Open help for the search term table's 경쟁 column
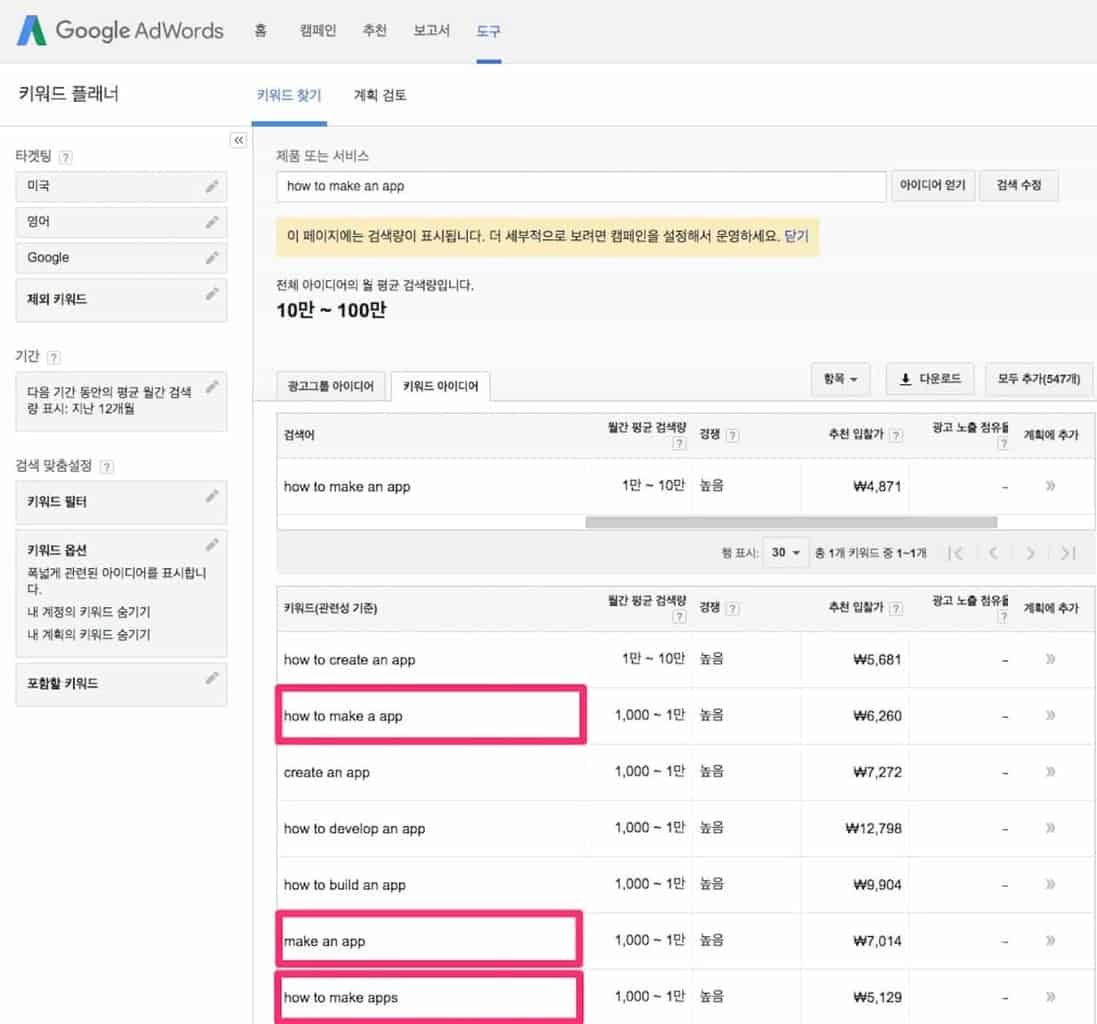1097x1024 pixels. [x=732, y=435]
